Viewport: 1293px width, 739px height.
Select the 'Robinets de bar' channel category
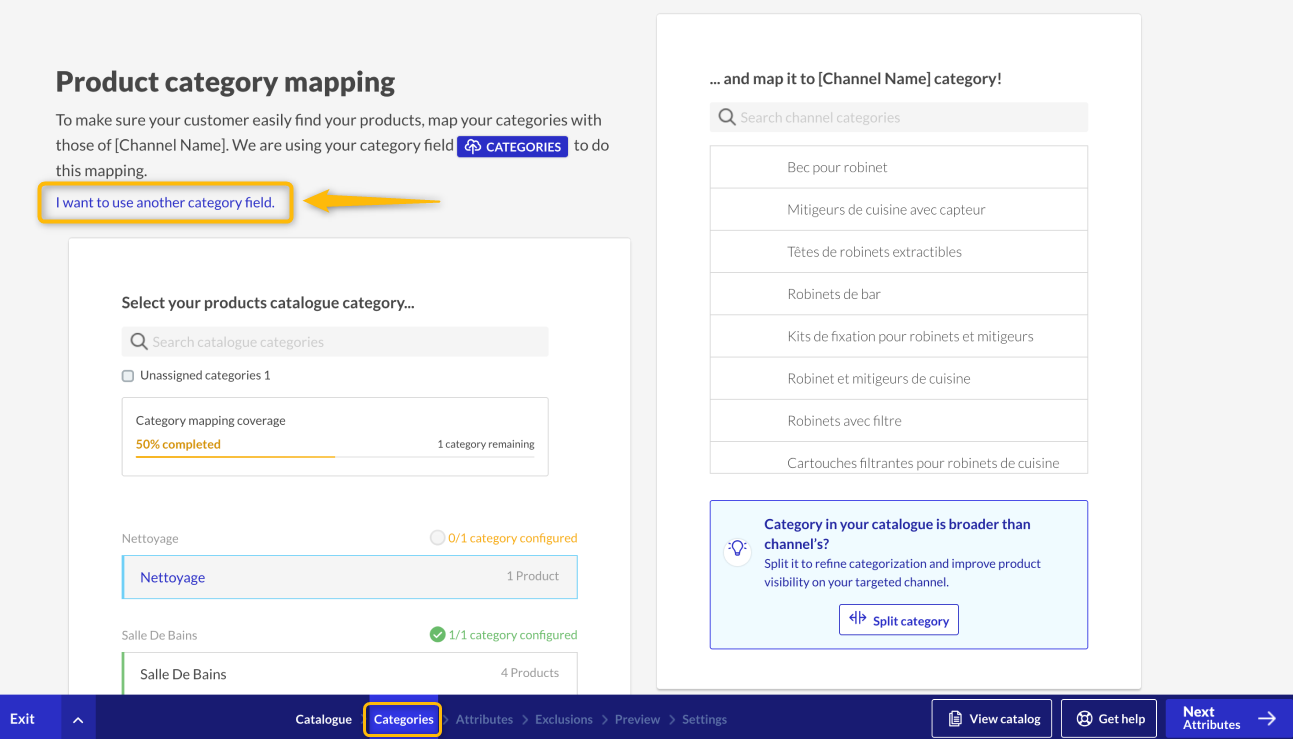899,294
